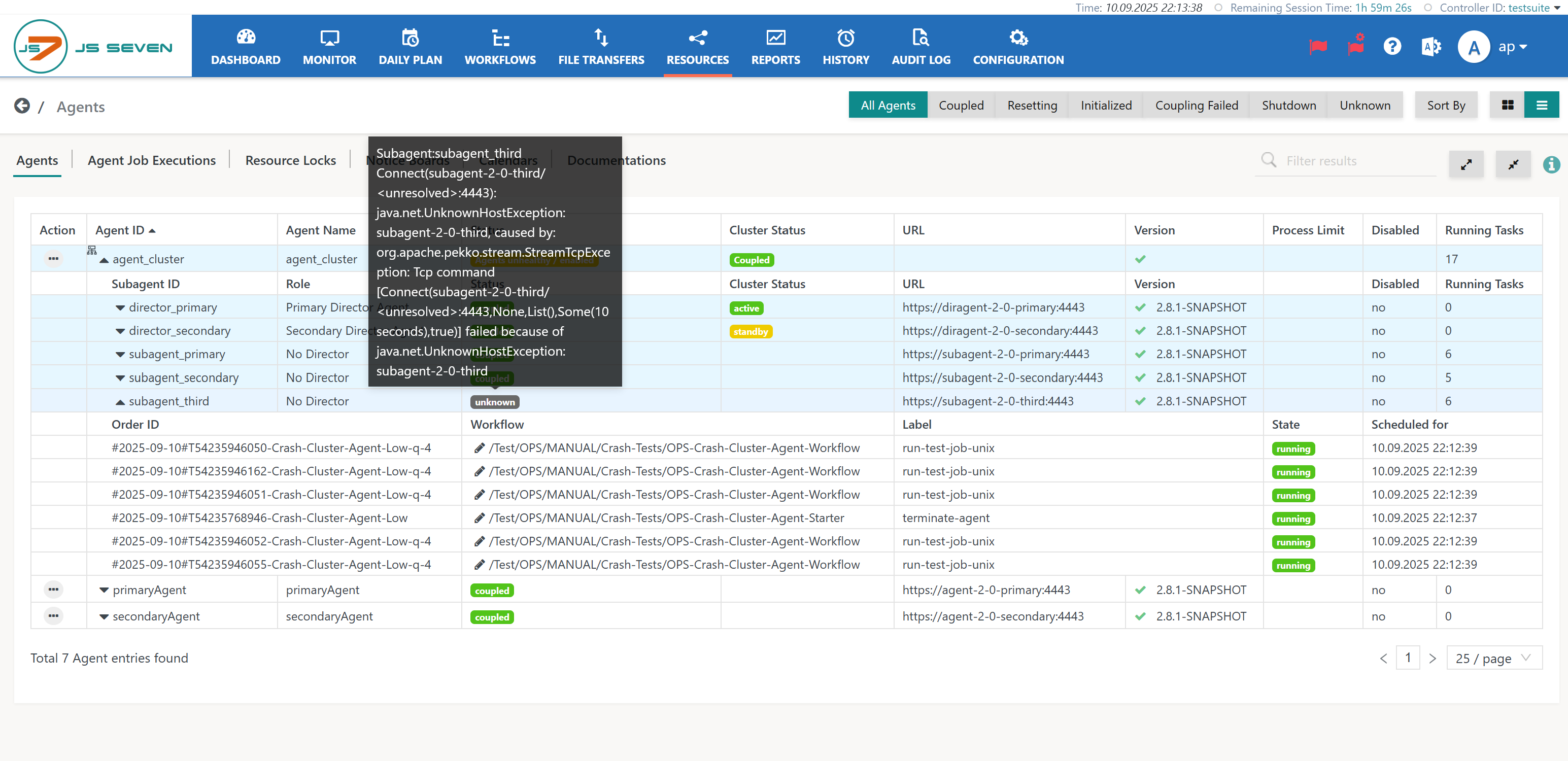
Task: Collapse the subagent_third row
Action: [x=120, y=402]
